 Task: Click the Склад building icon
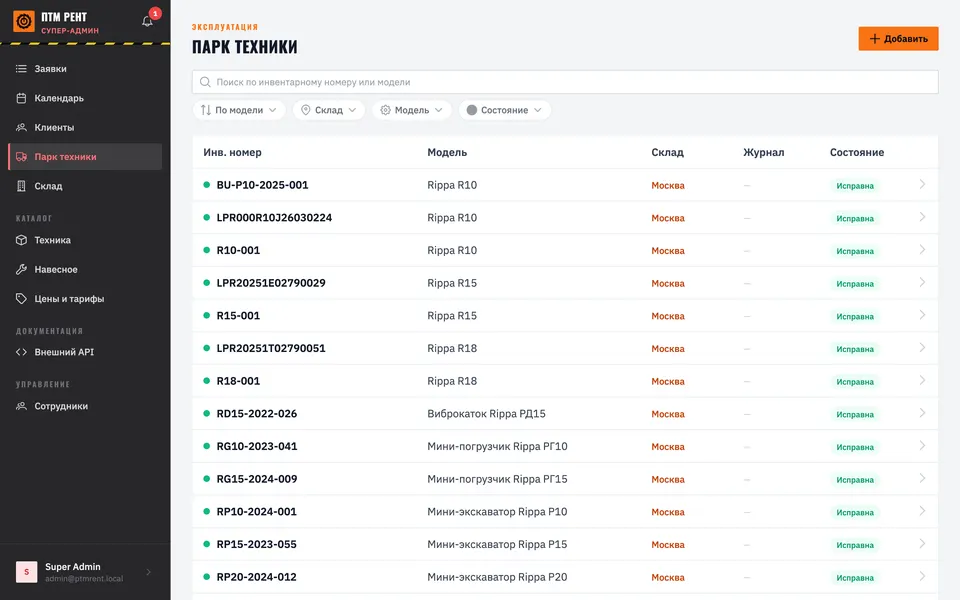(x=21, y=186)
